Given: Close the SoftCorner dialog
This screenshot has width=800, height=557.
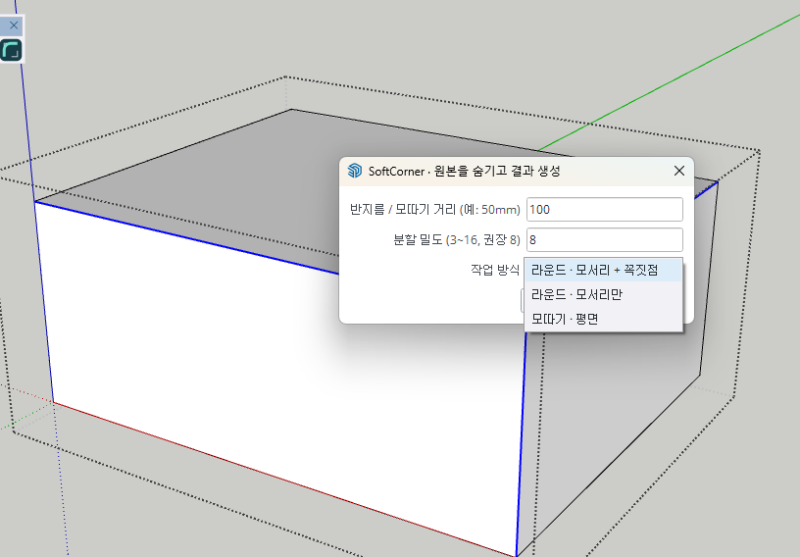Looking at the screenshot, I should [679, 171].
